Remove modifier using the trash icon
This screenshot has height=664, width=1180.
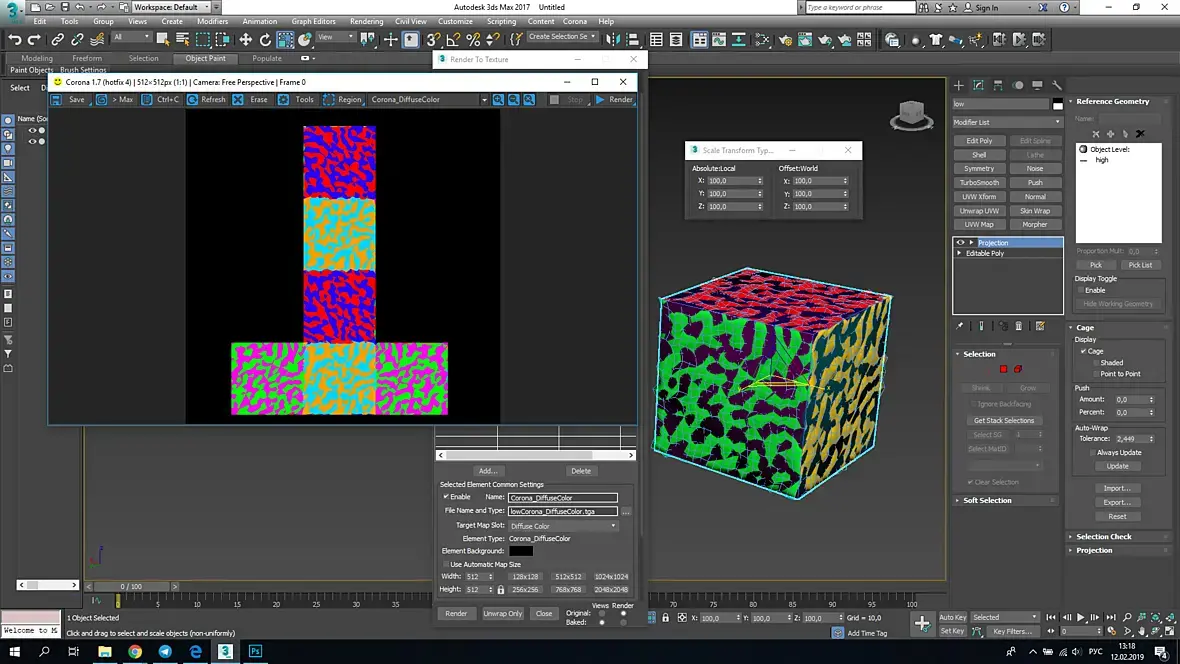point(1019,326)
